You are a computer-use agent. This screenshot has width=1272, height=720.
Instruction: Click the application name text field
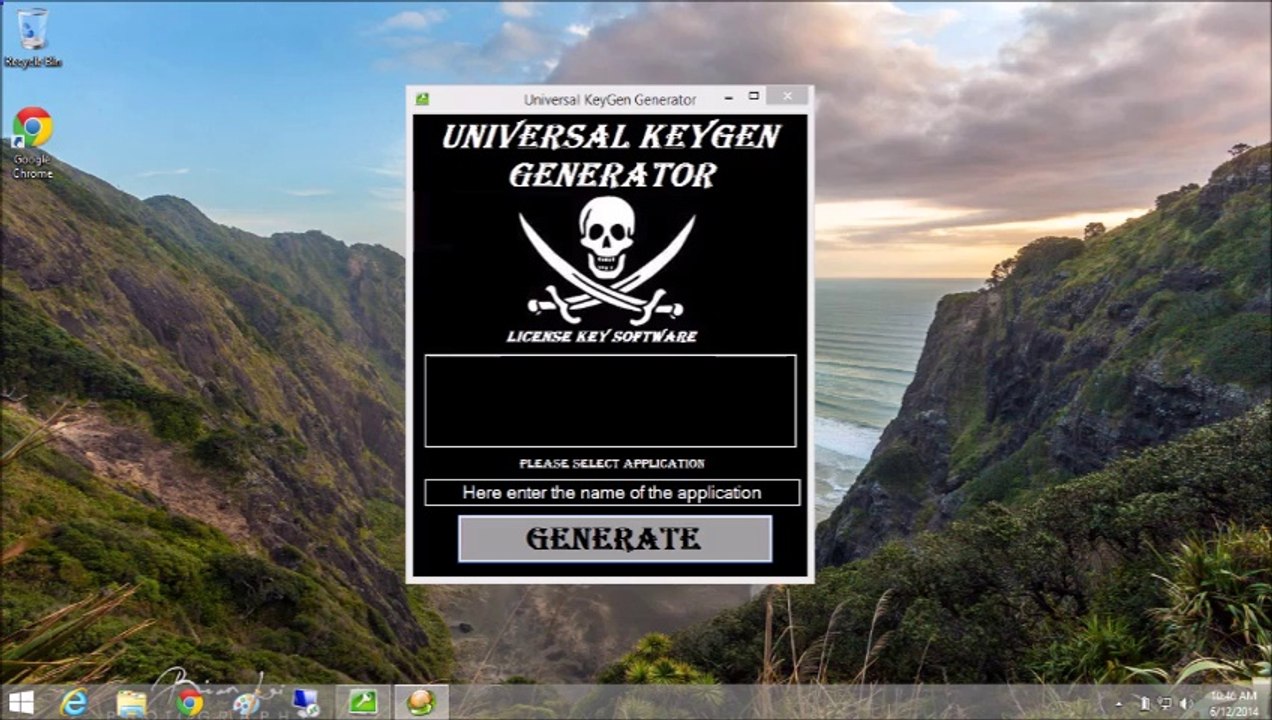[611, 493]
